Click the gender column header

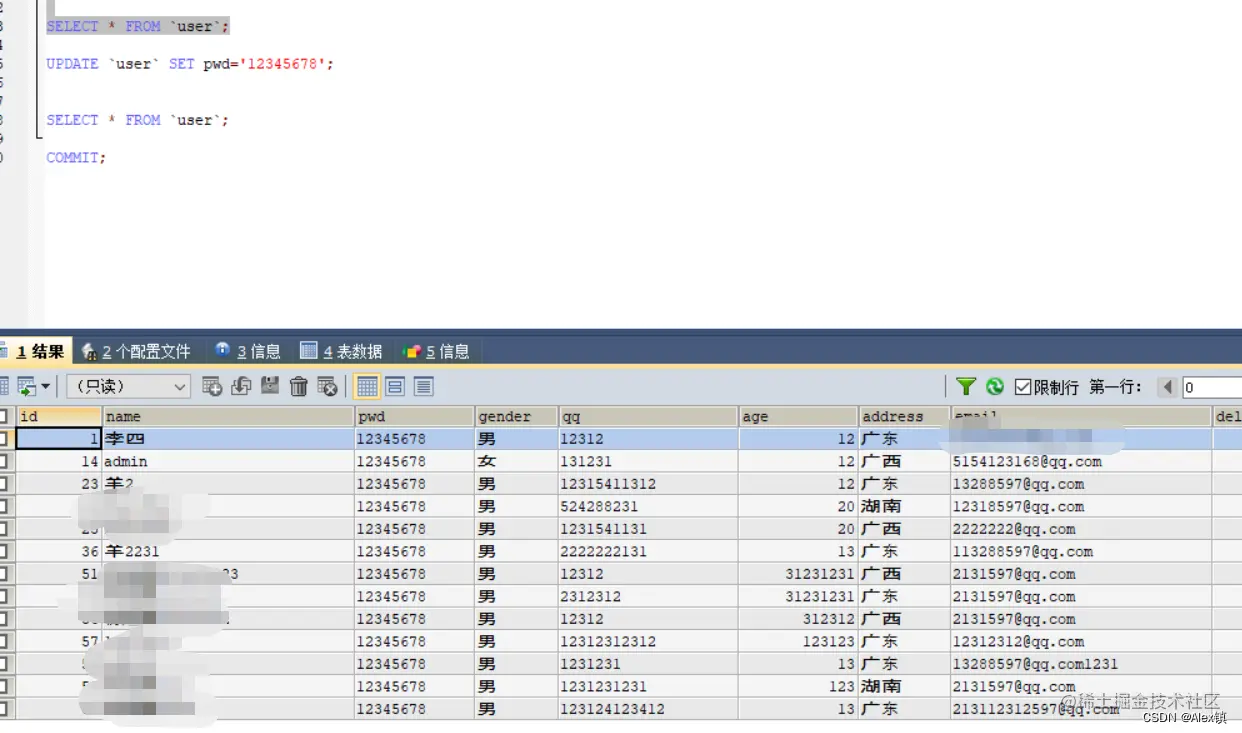pyautogui.click(x=516, y=416)
